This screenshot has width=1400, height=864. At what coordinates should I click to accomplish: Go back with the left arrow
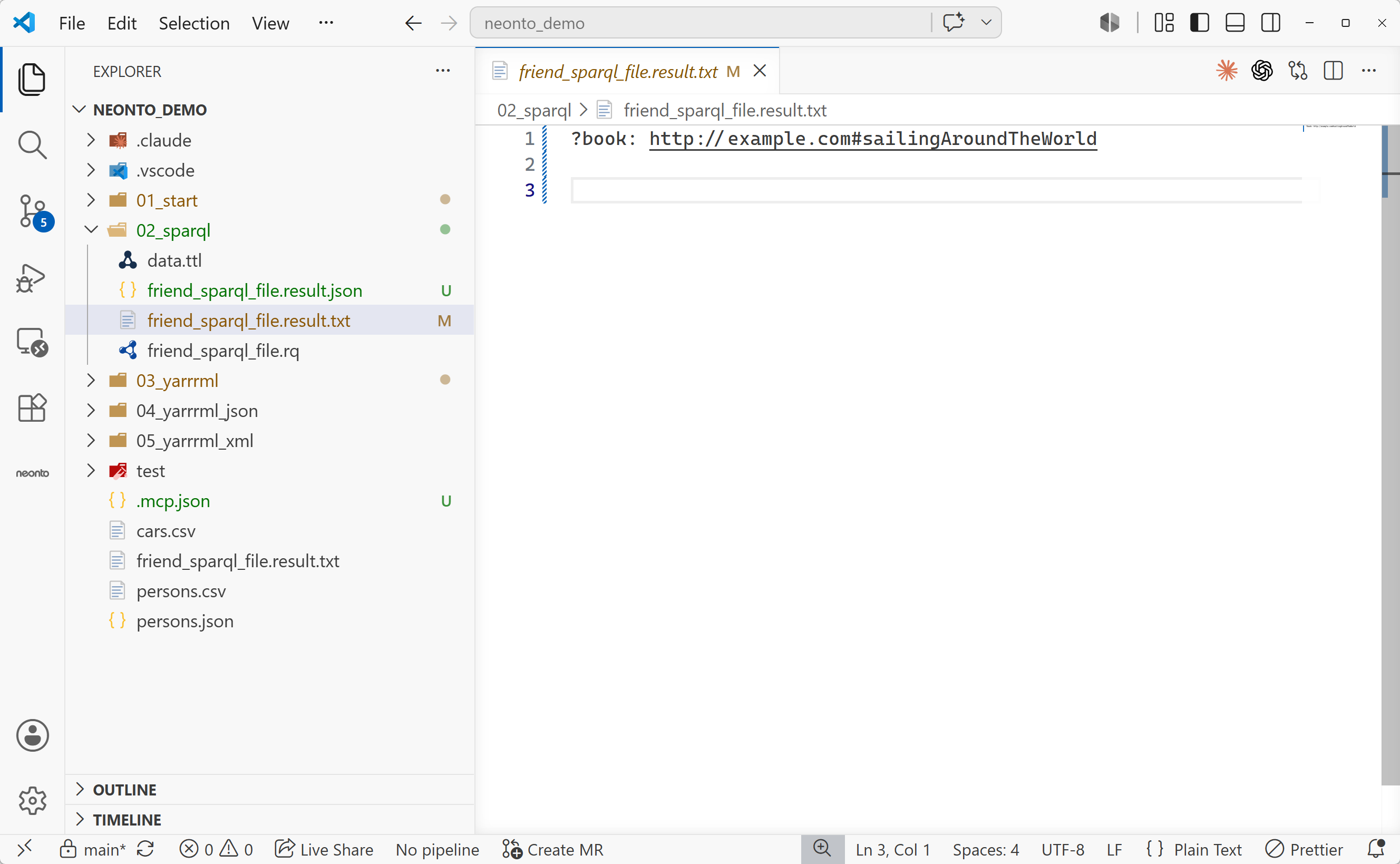tap(413, 23)
